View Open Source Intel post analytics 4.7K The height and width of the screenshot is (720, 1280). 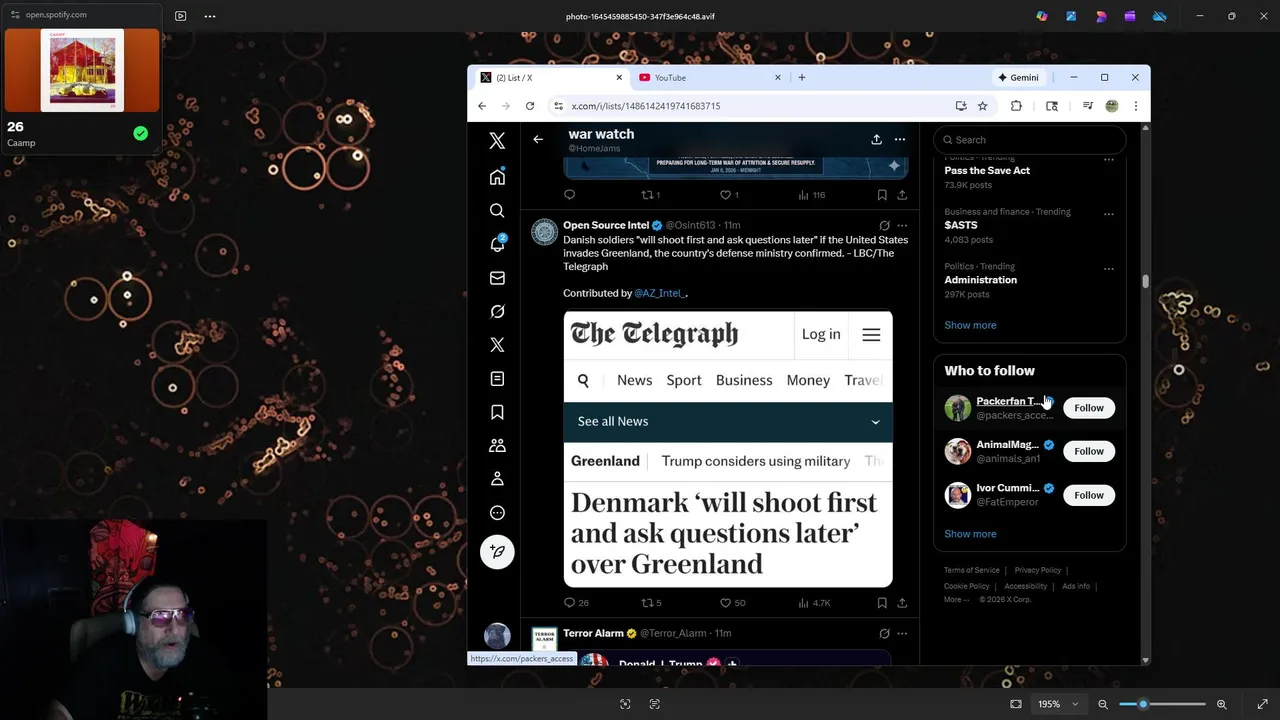814,603
